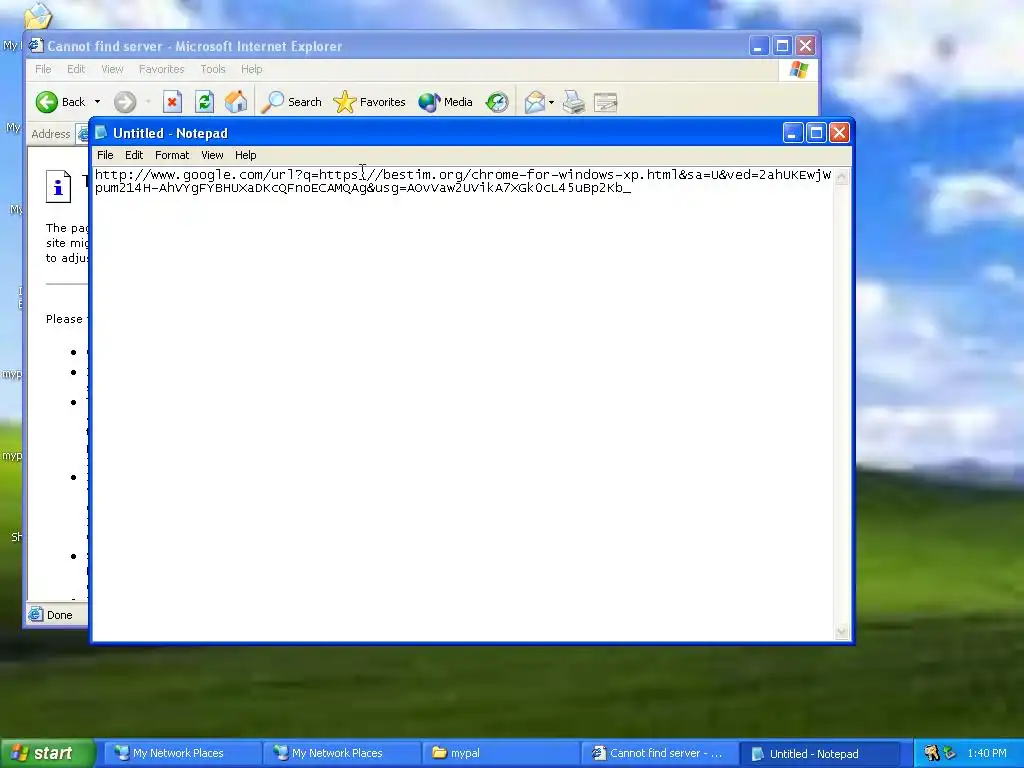This screenshot has width=1024, height=768.
Task: Expand the Back history dropdown arrow
Action: click(x=97, y=102)
